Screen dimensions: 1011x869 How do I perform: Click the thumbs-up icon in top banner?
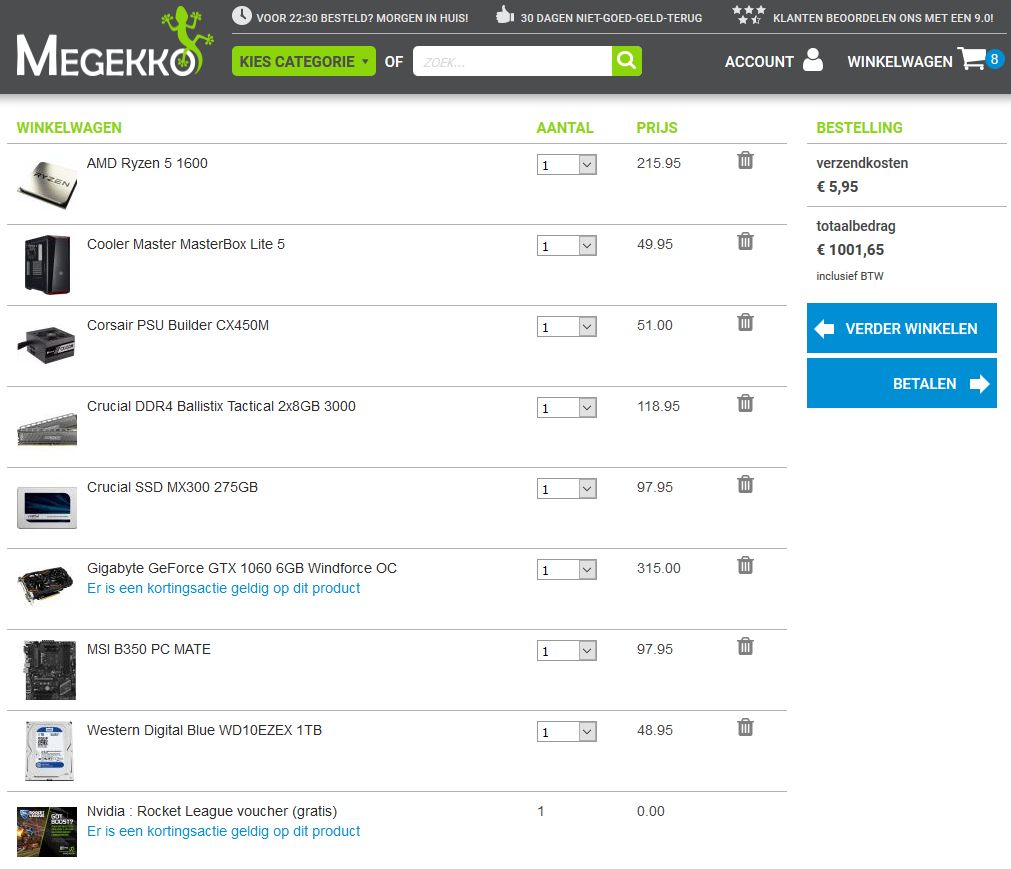(x=505, y=14)
